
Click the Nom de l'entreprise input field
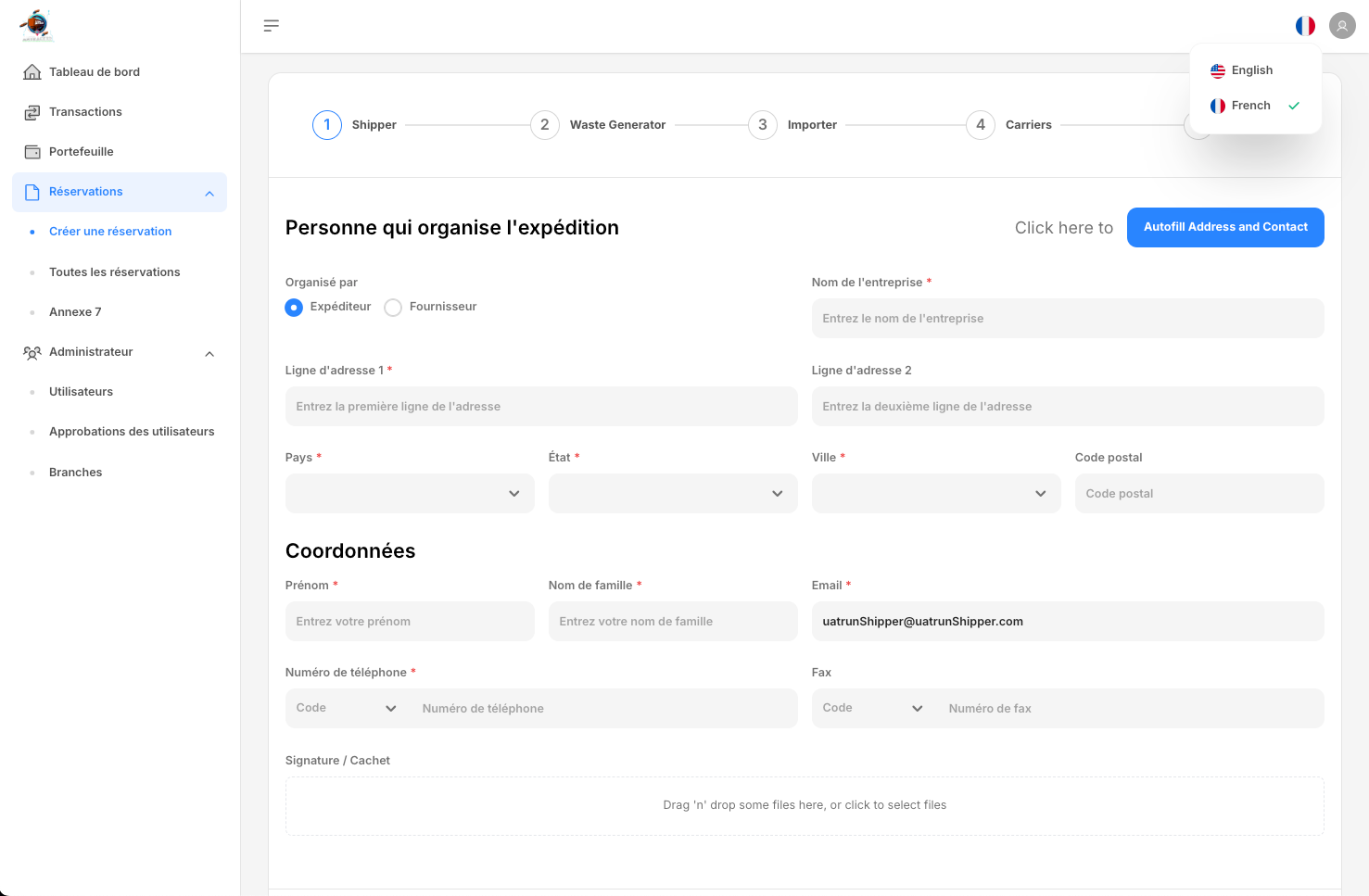[1067, 319]
